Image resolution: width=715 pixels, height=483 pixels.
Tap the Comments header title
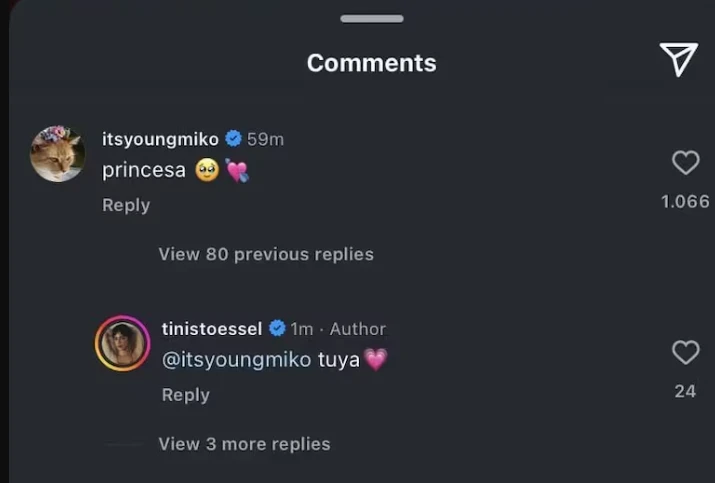(x=371, y=63)
